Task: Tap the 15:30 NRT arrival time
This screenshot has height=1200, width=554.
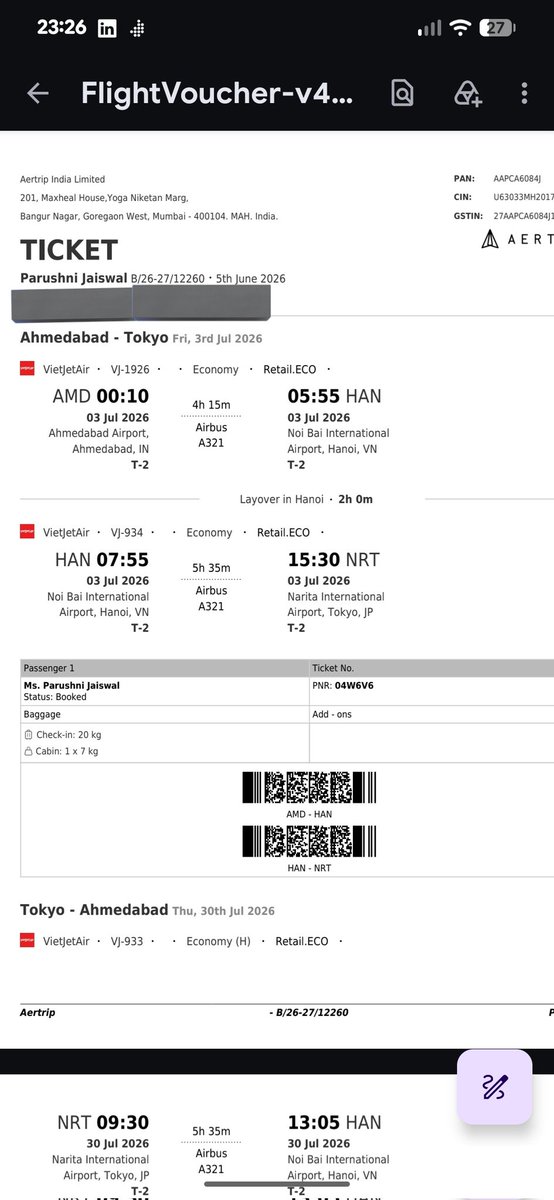Action: pos(333,560)
